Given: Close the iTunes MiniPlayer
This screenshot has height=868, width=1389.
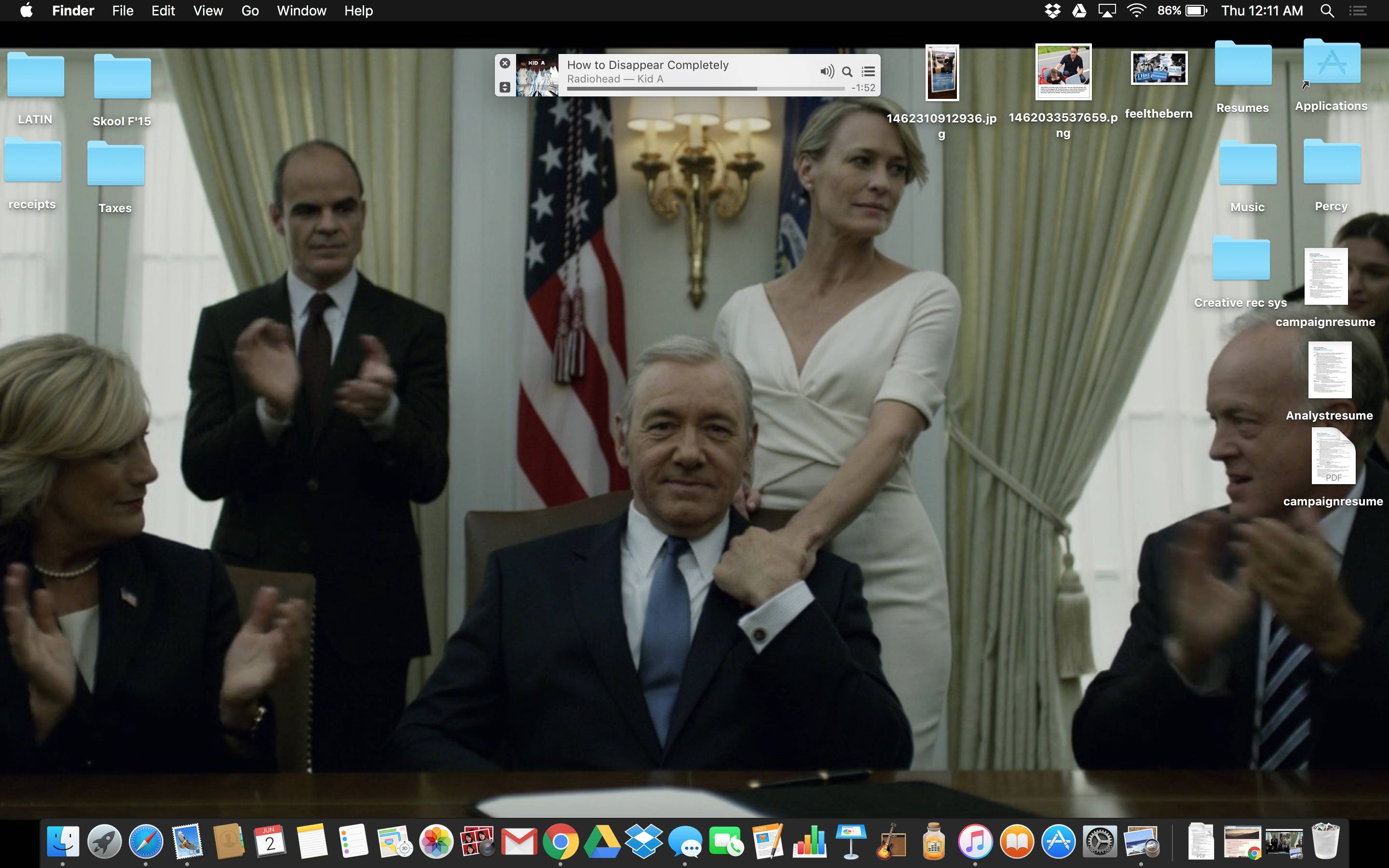Looking at the screenshot, I should (504, 63).
